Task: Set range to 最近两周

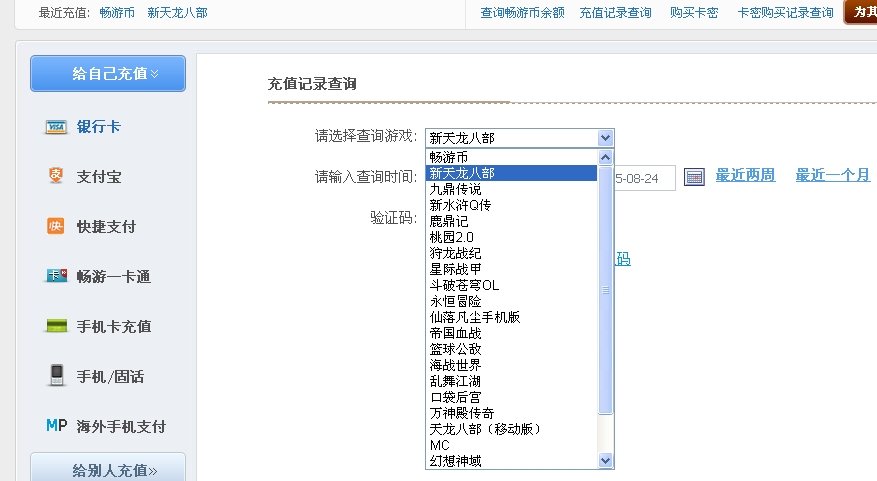Action: [745, 175]
